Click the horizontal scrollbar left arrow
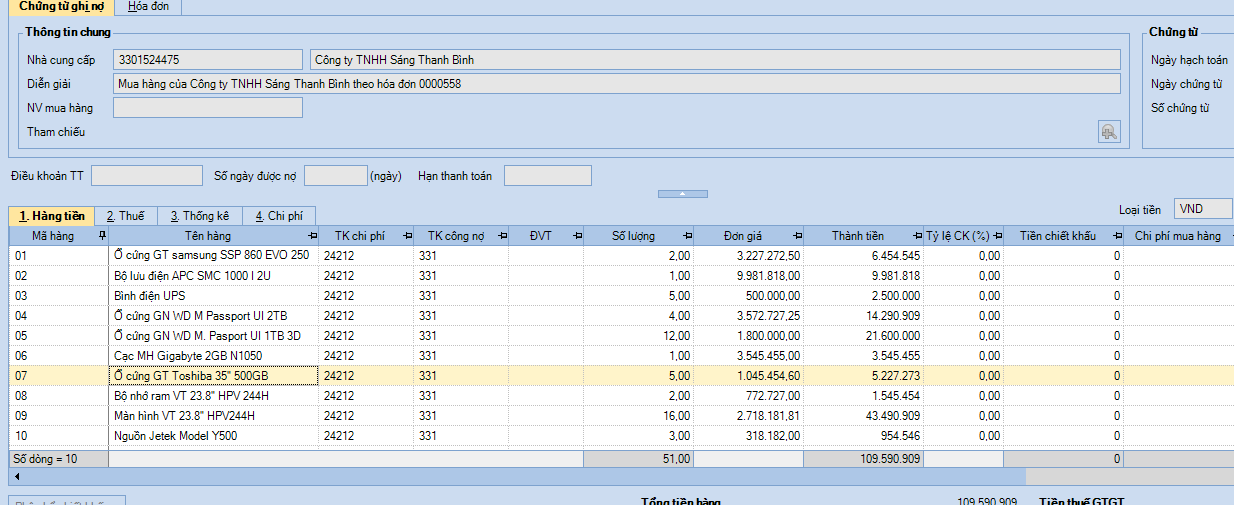1234x505 pixels. (16, 477)
